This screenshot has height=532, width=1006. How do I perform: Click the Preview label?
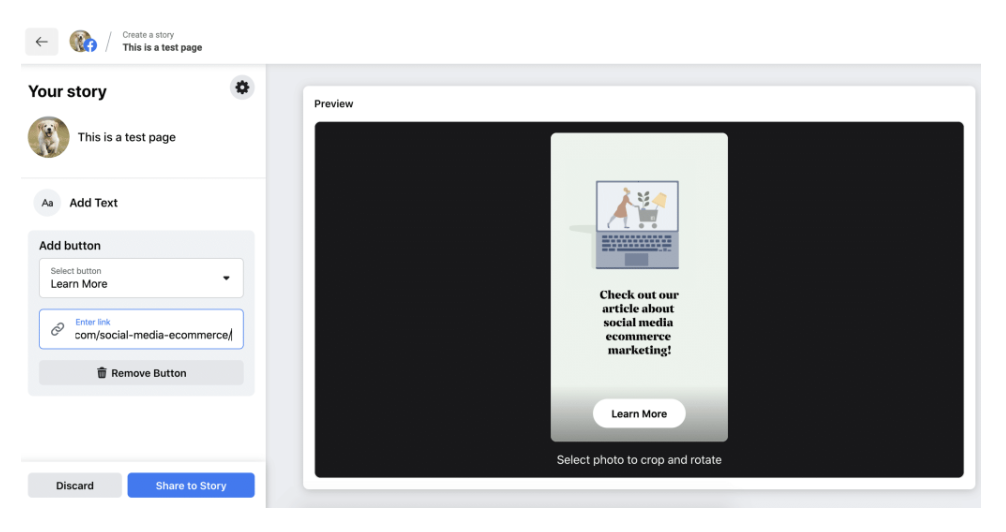click(x=334, y=104)
